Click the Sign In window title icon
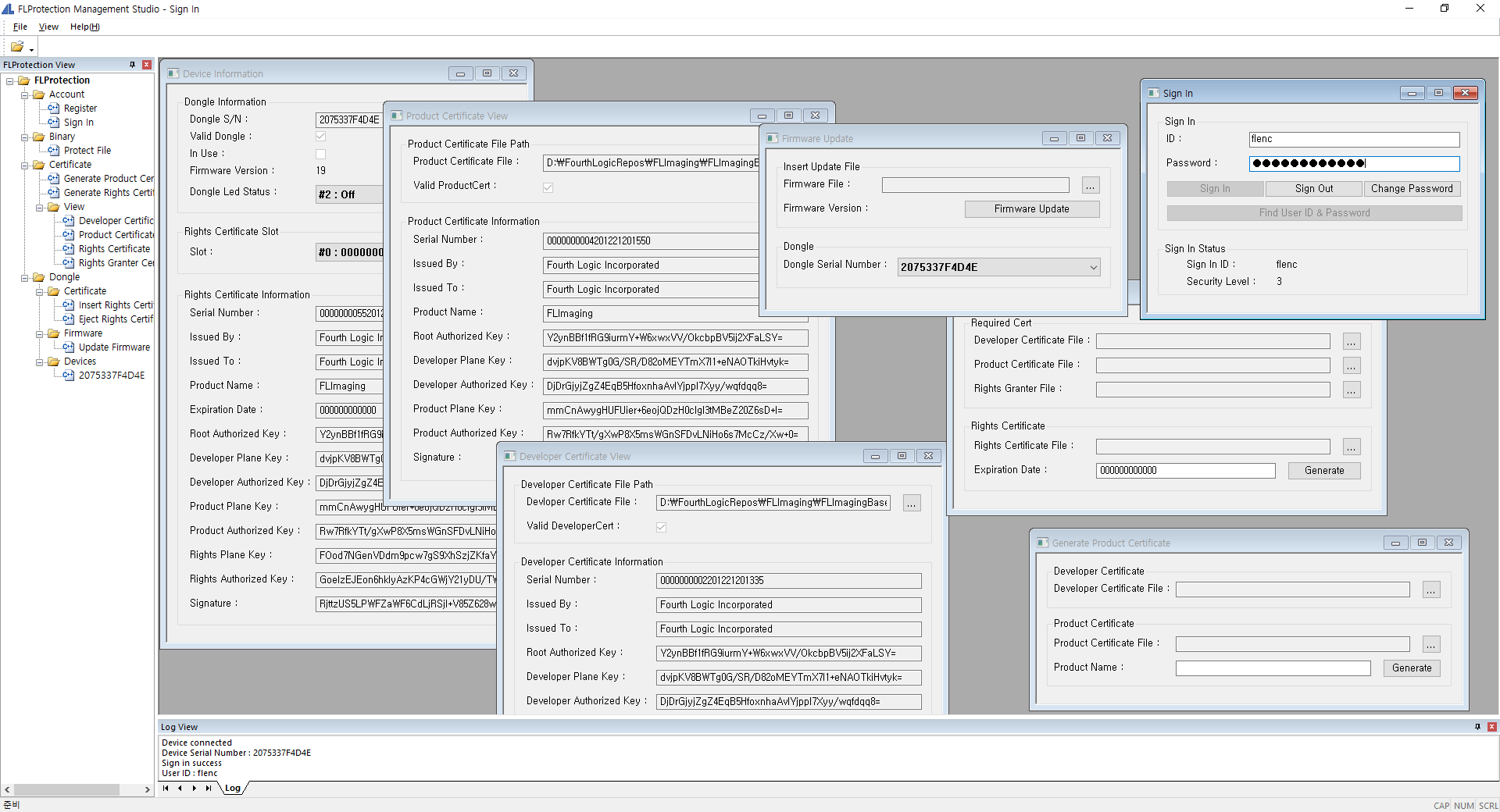 1153,93
